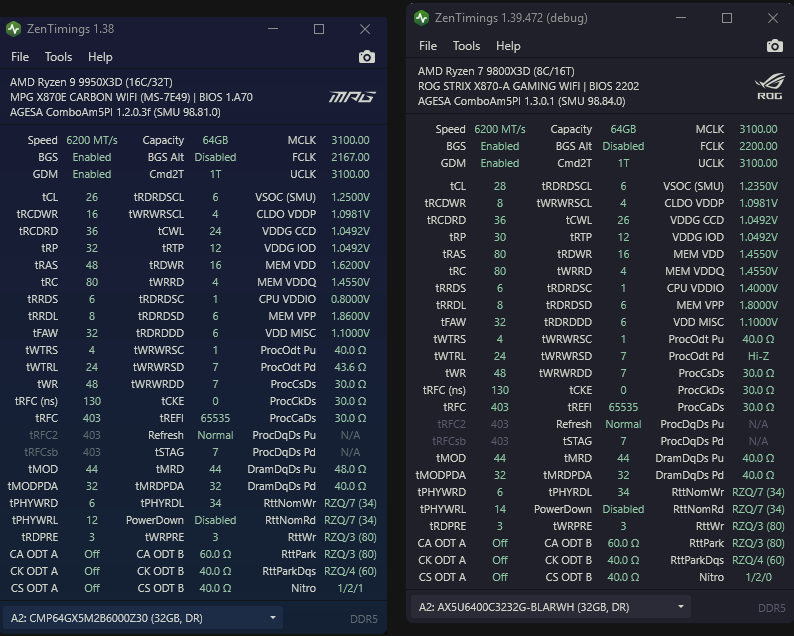Open Help menu in ZenTimings 1.38
The image size is (794, 636).
(x=100, y=57)
